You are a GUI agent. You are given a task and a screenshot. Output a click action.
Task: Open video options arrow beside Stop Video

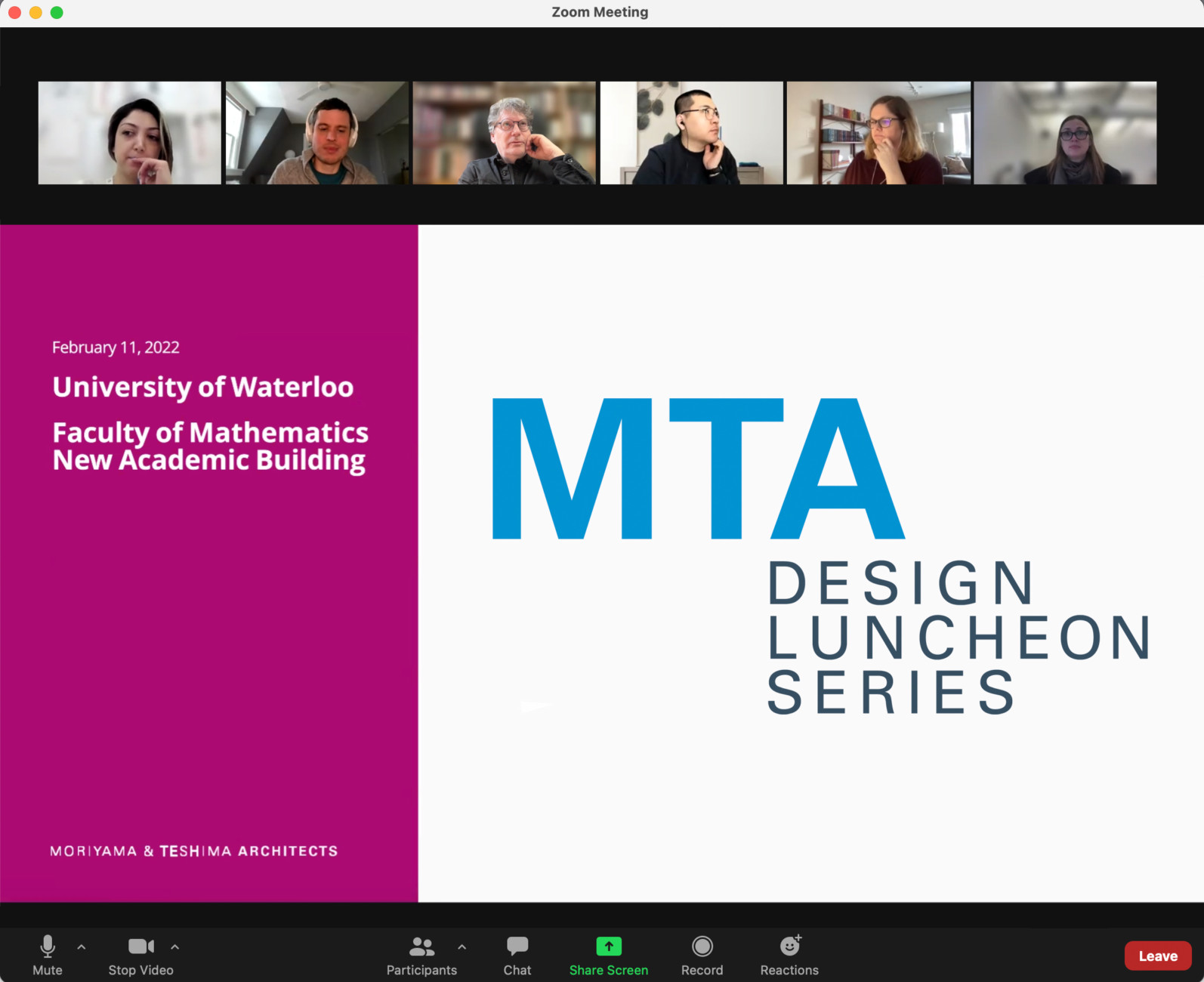[x=175, y=946]
